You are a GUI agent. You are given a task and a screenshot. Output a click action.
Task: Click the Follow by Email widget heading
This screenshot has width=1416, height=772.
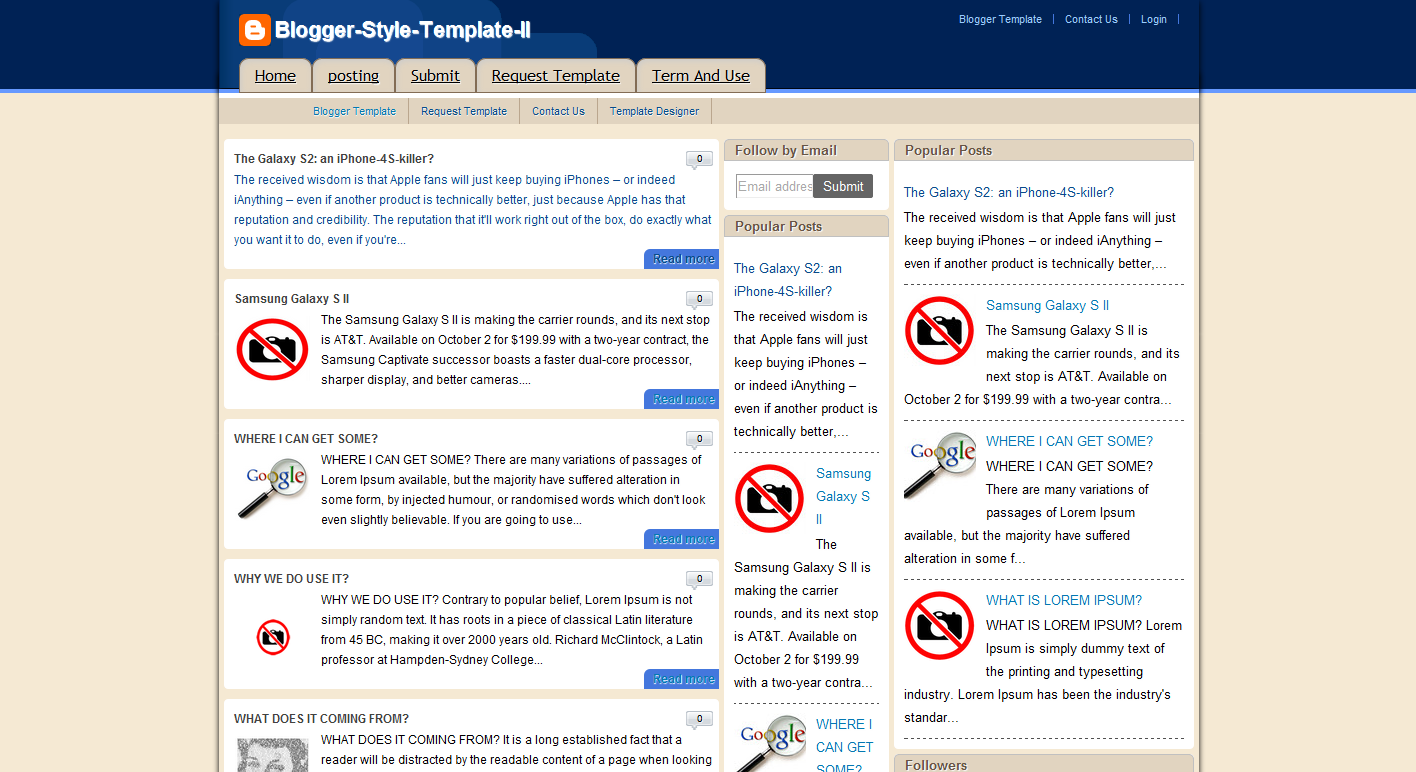point(786,150)
